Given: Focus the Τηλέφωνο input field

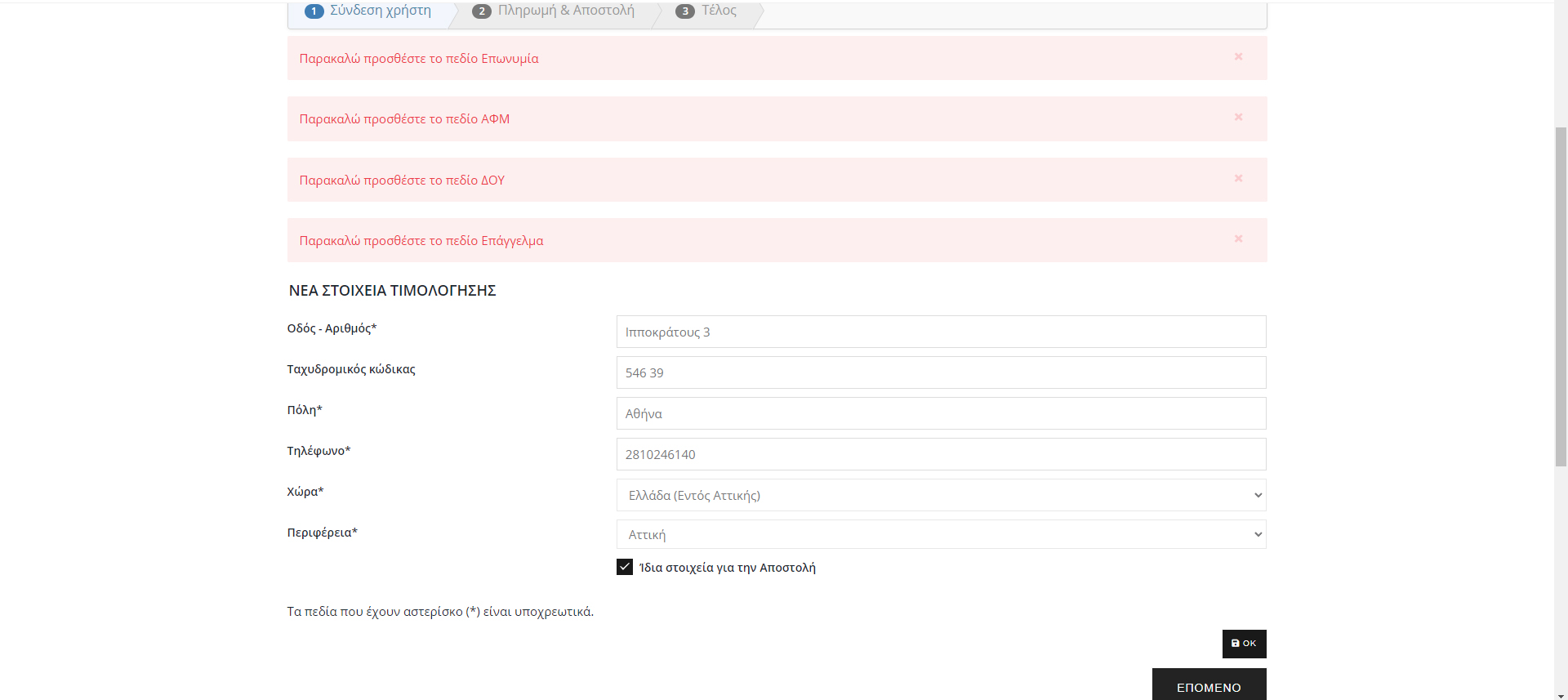Looking at the screenshot, I should pos(941,454).
